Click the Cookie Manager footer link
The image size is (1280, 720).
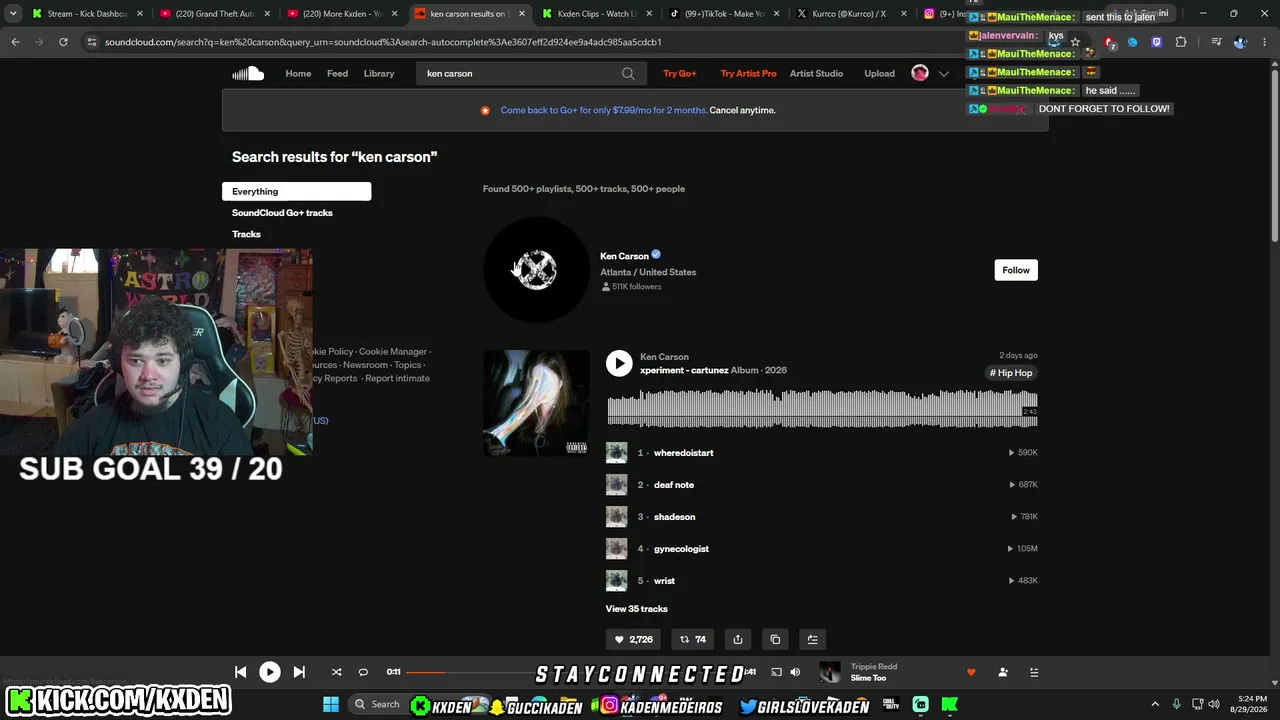coord(393,352)
